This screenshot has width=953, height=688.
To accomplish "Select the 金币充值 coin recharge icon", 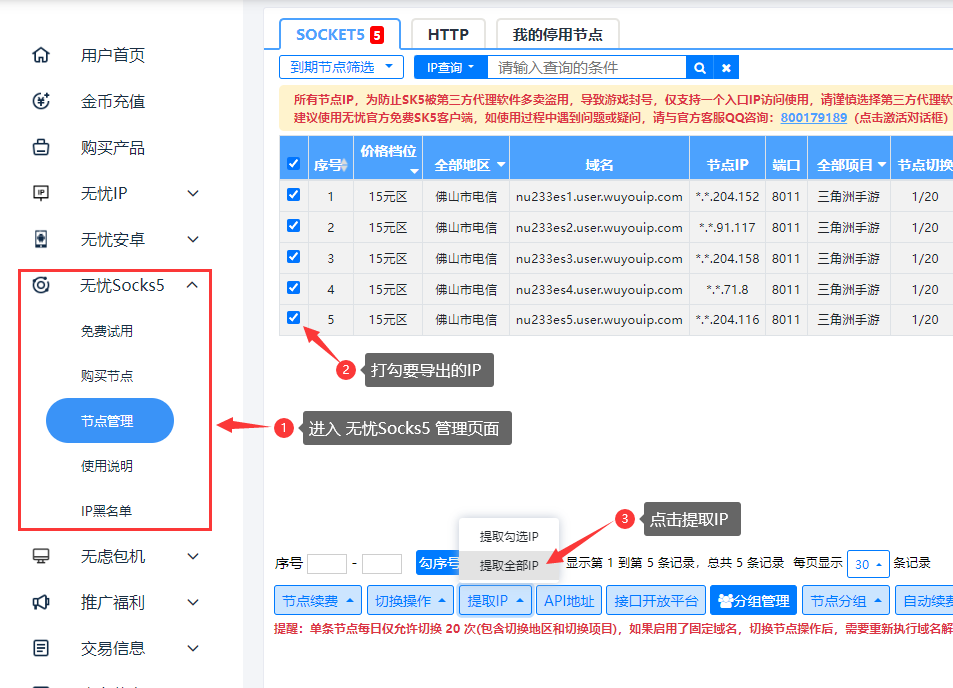I will 40,101.
